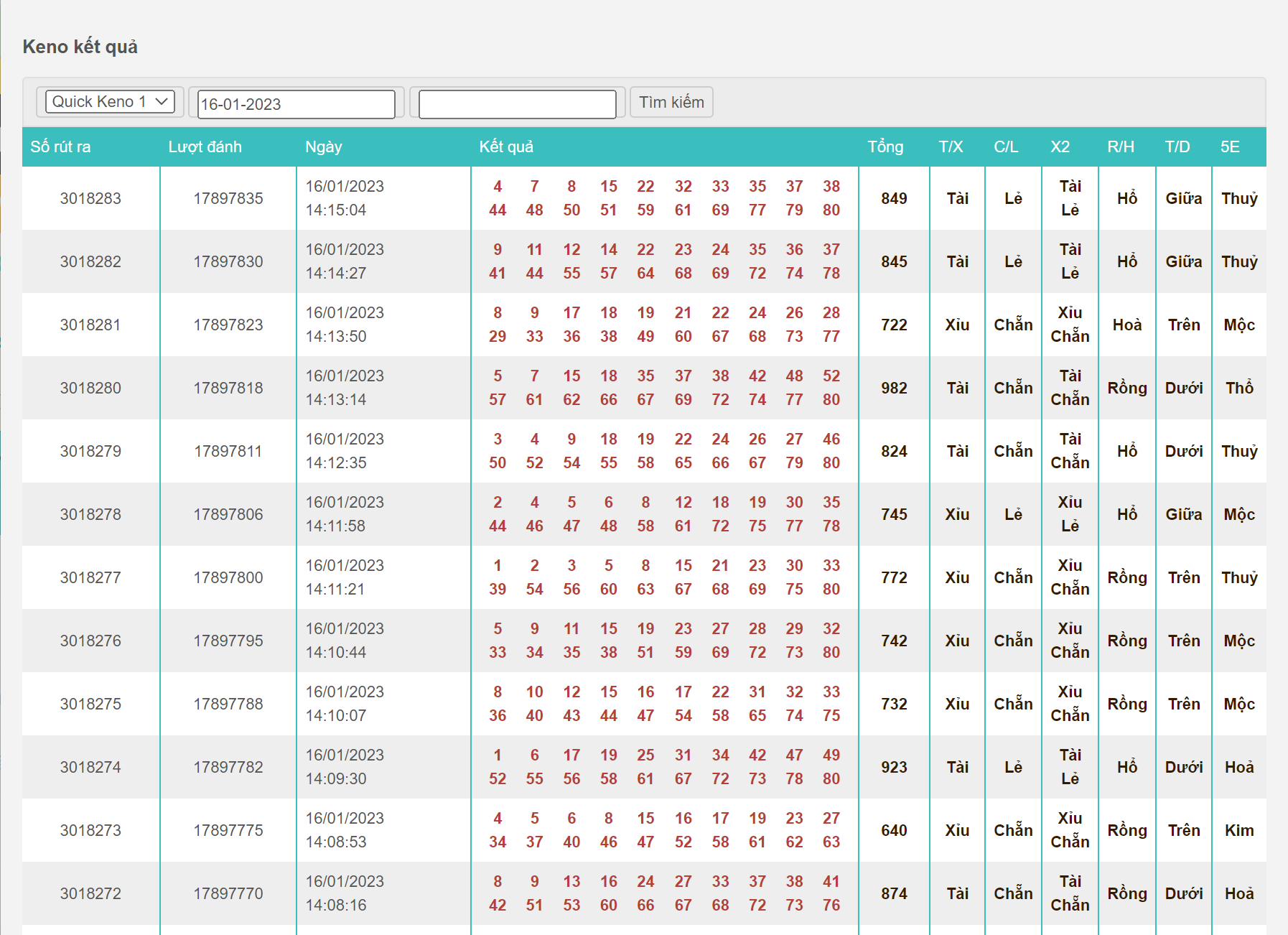Screen dimensions: 1288x935
Task: Click Thổ in the 3018280 row
Action: pos(1239,388)
